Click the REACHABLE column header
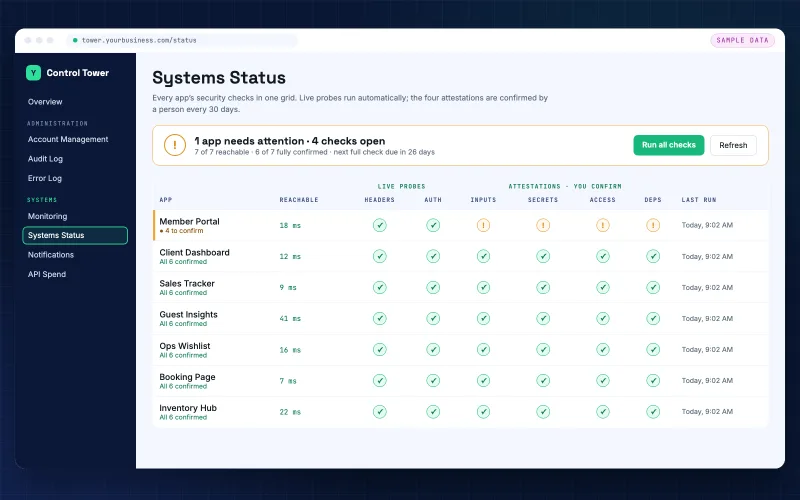The width and height of the screenshot is (800, 500). coord(299,200)
